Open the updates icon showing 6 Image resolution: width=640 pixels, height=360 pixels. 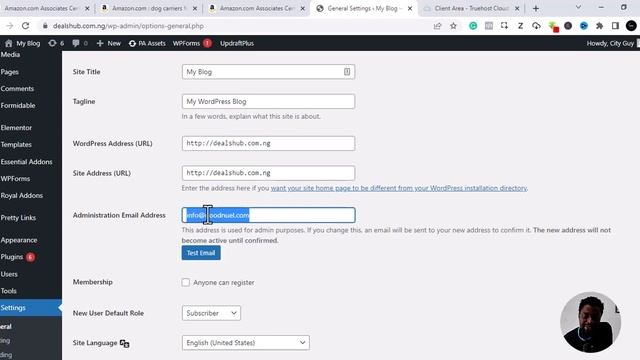point(56,43)
